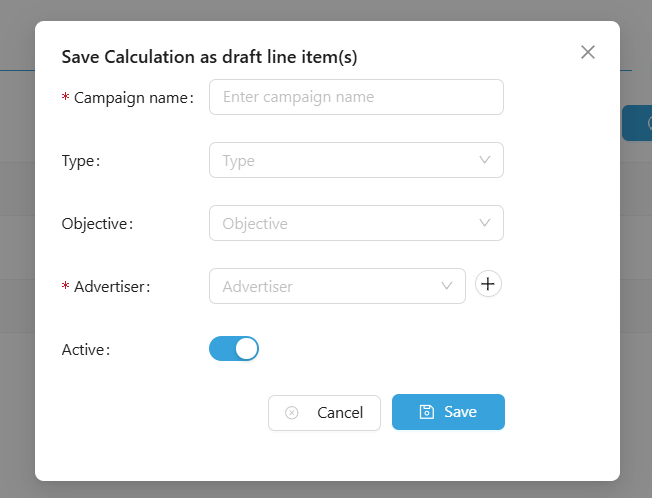Click the Advertiser label text
The height and width of the screenshot is (498, 652).
112,287
